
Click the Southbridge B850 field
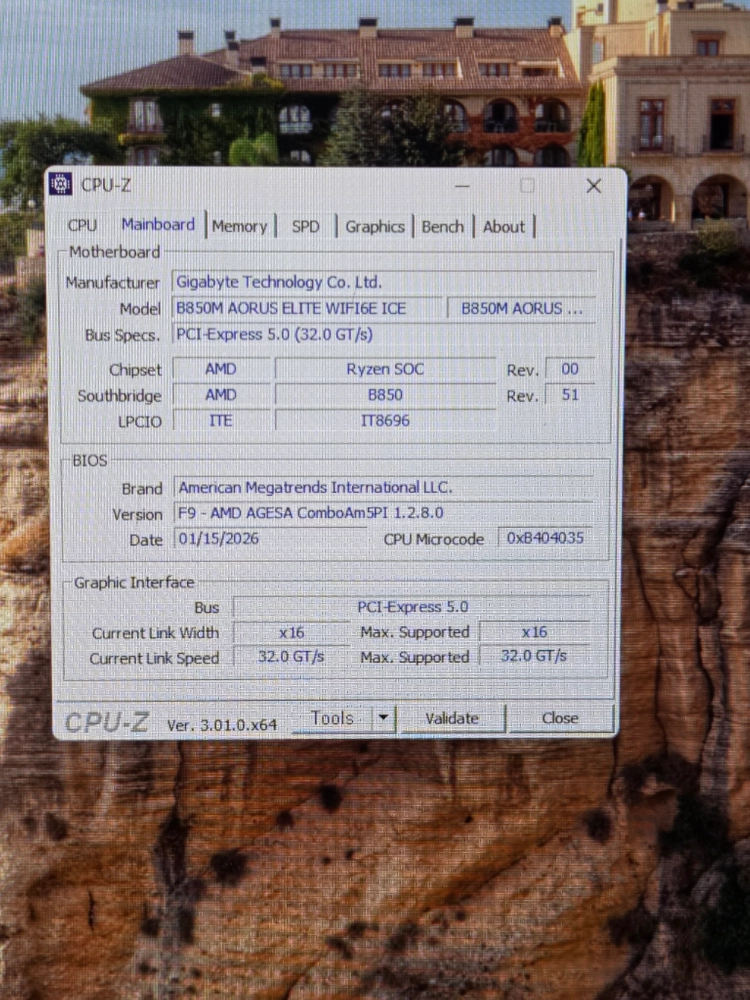pyautogui.click(x=385, y=395)
